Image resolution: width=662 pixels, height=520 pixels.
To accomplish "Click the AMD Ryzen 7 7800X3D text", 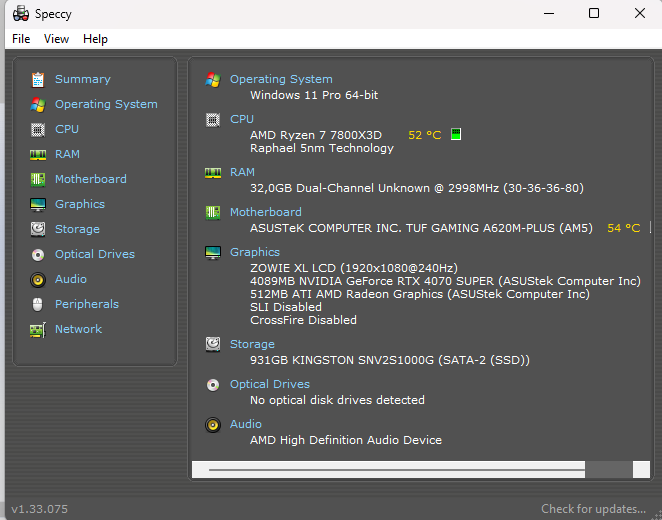I will coord(316,135).
